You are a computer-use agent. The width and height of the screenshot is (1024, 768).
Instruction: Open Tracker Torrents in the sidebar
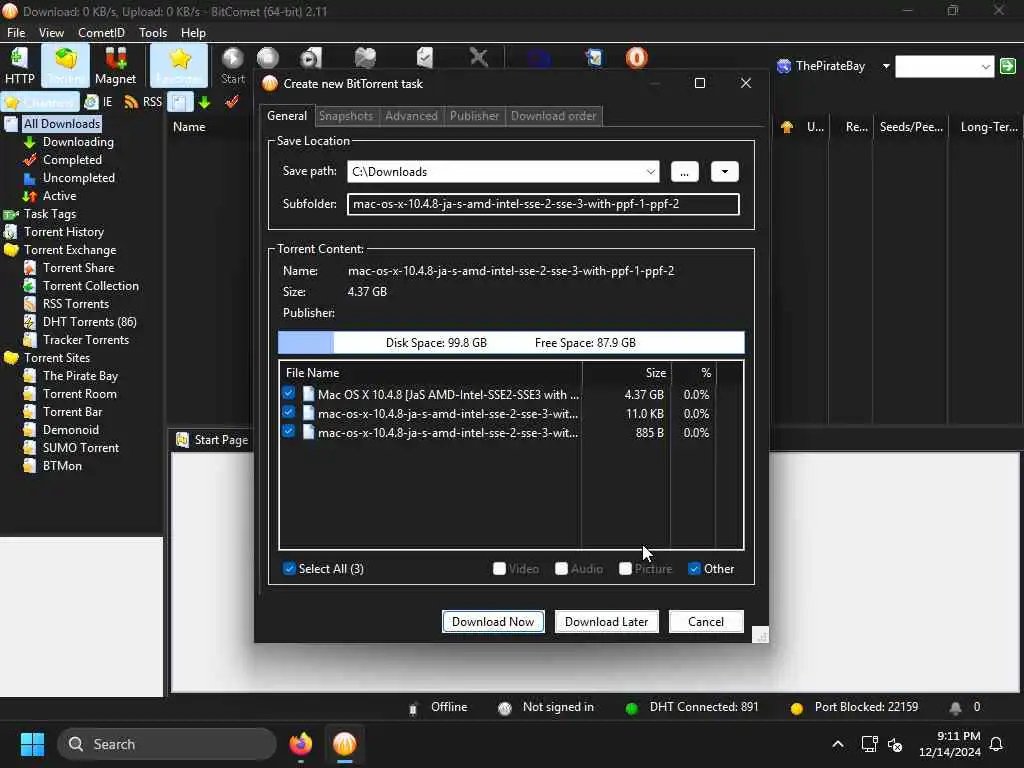[86, 340]
